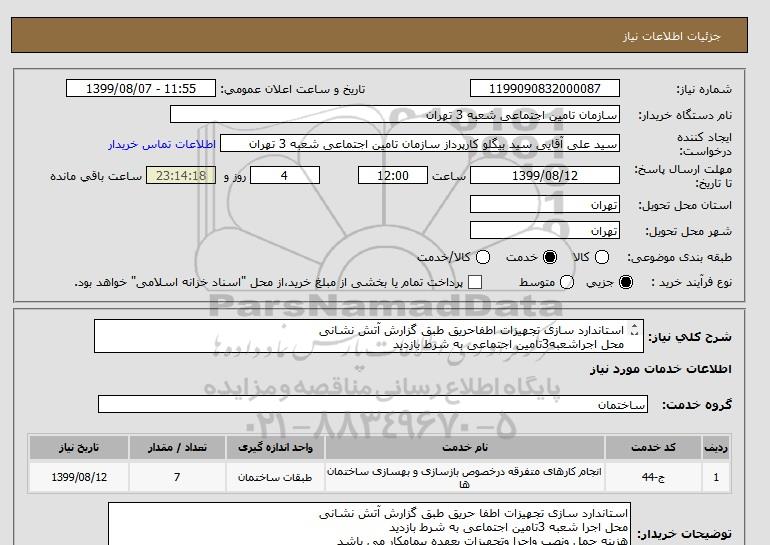Click the استان محل تحویل field تهران
This screenshot has width=770, height=545.
click(x=545, y=204)
